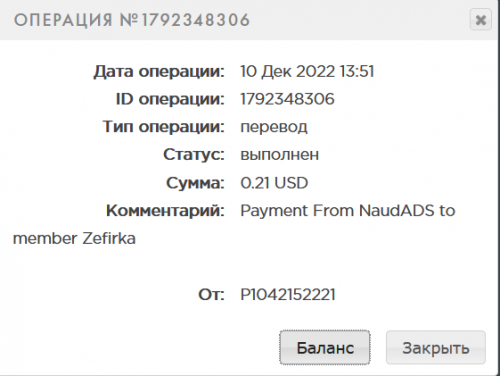Click the Статус label
The image size is (500, 376).
coord(194,155)
